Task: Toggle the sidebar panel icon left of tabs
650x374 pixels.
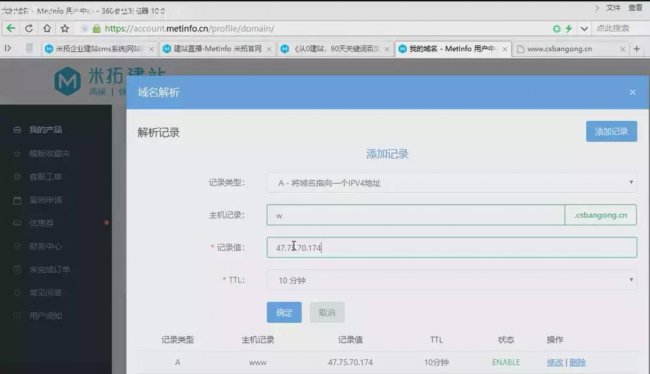Action: click(x=8, y=48)
